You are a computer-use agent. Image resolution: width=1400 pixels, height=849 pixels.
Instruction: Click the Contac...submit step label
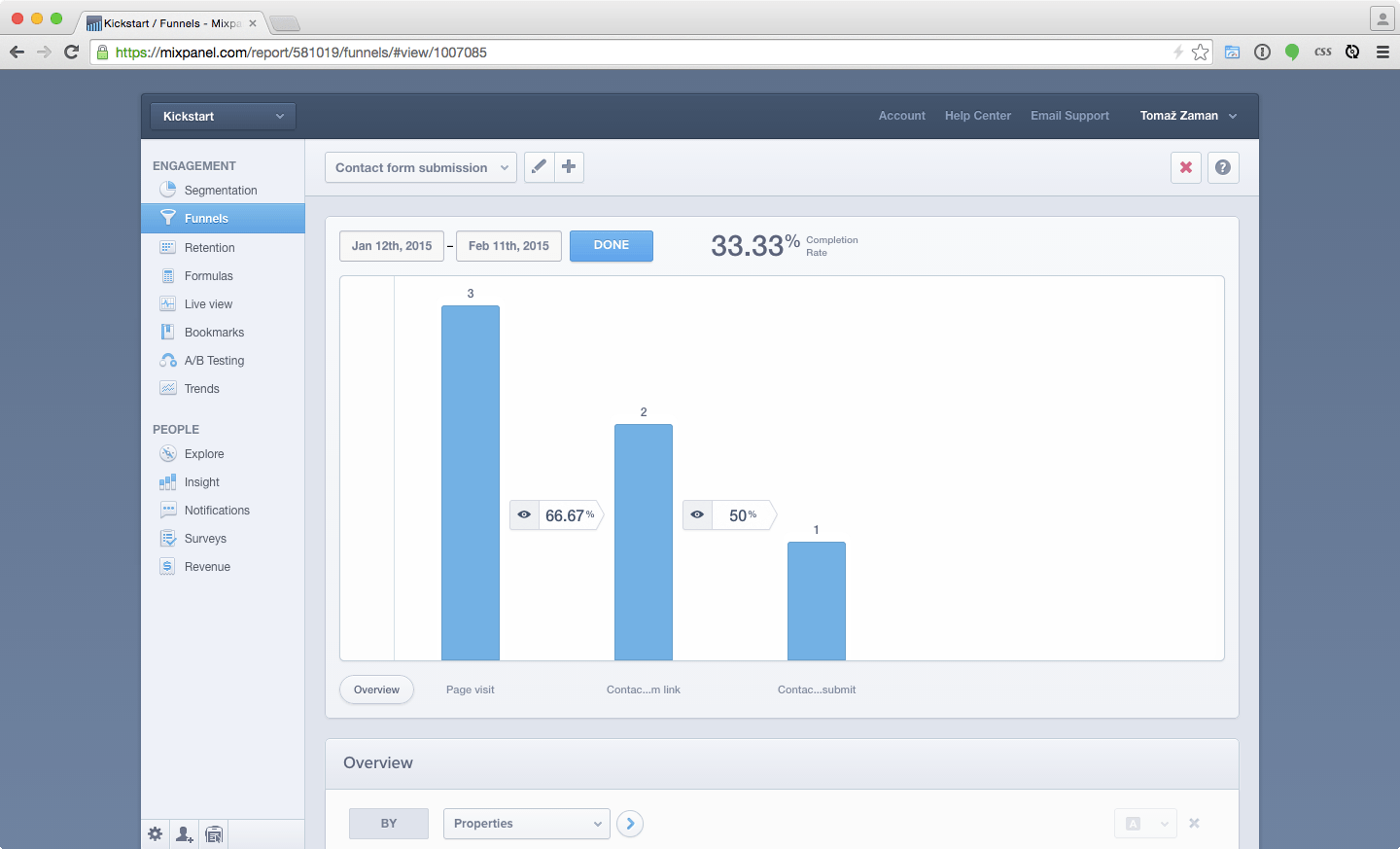(817, 690)
